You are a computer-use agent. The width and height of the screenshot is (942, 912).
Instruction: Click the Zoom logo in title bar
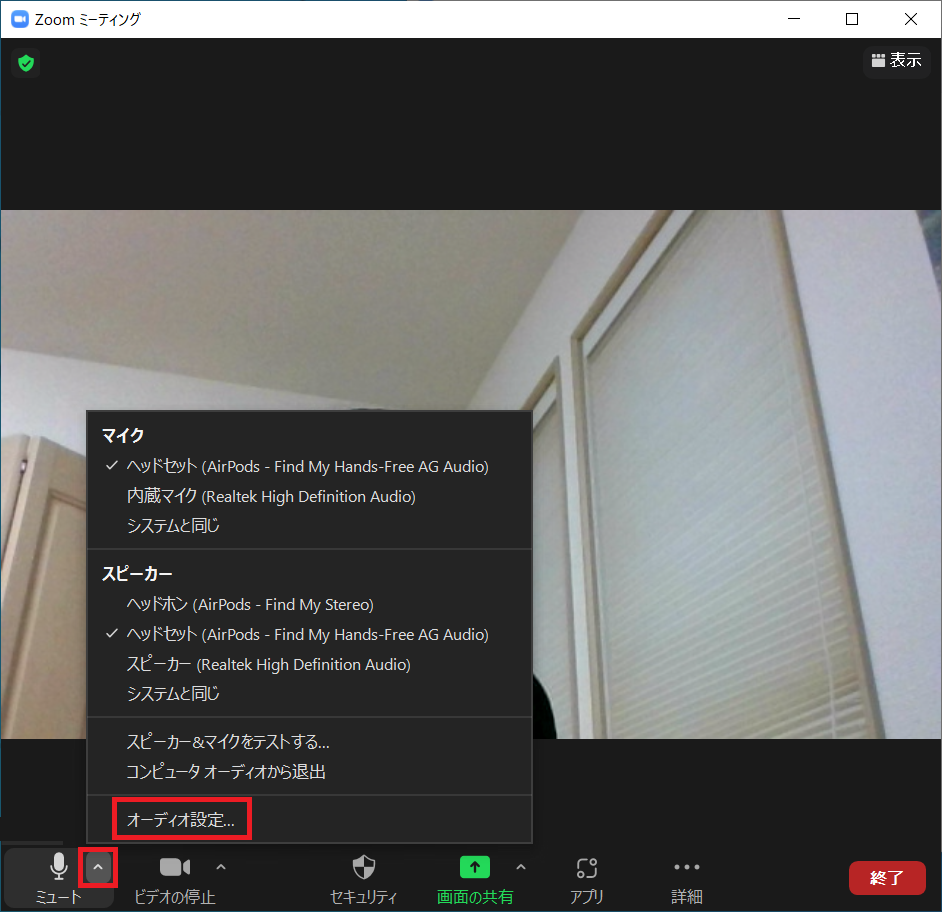[20, 19]
